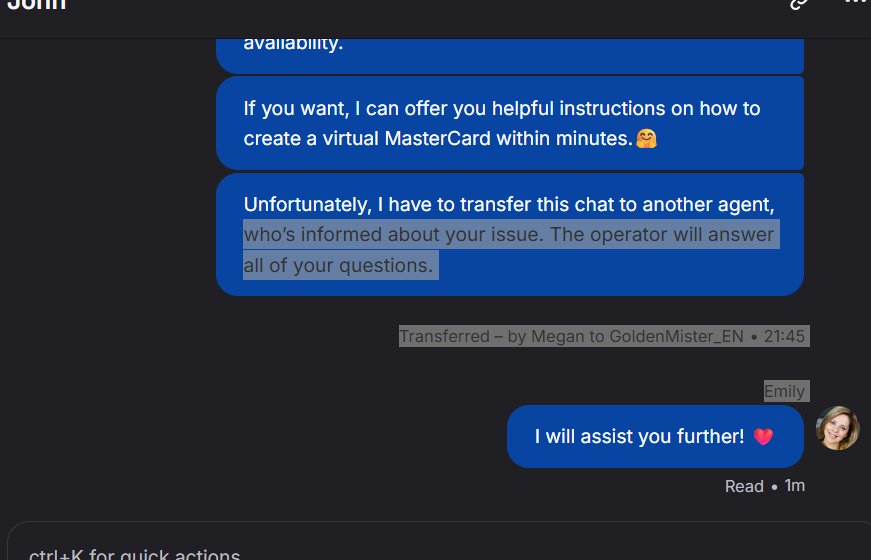Click the transfer to another agent message
The height and width of the screenshot is (560, 871).
click(x=509, y=234)
